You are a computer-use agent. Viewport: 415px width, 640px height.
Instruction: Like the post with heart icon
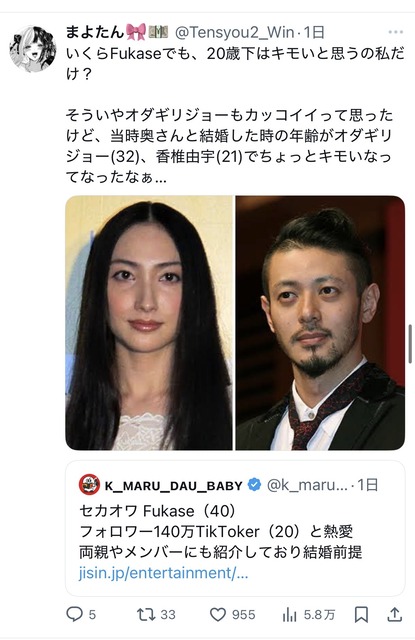point(217,614)
